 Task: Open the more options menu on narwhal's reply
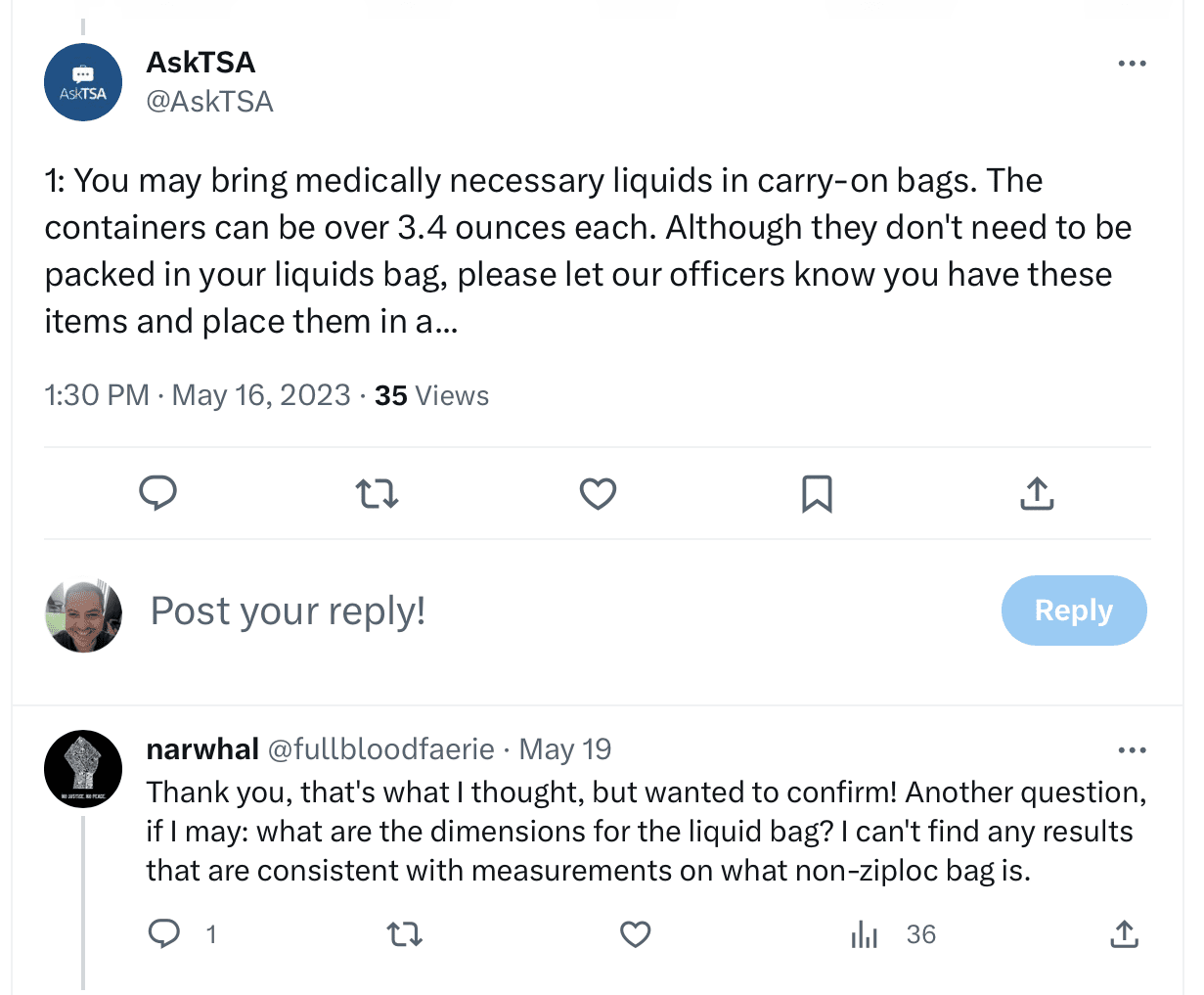pyautogui.click(x=1132, y=749)
